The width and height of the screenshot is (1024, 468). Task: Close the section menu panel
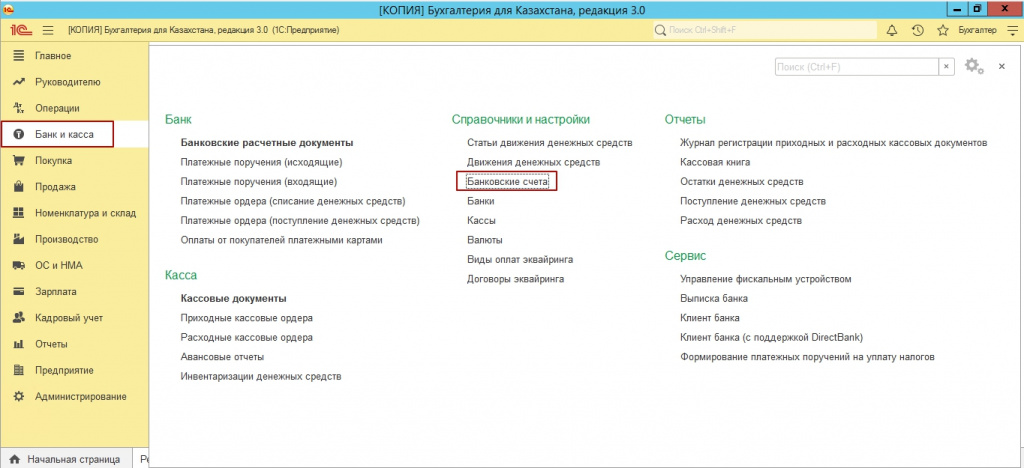(1002, 67)
